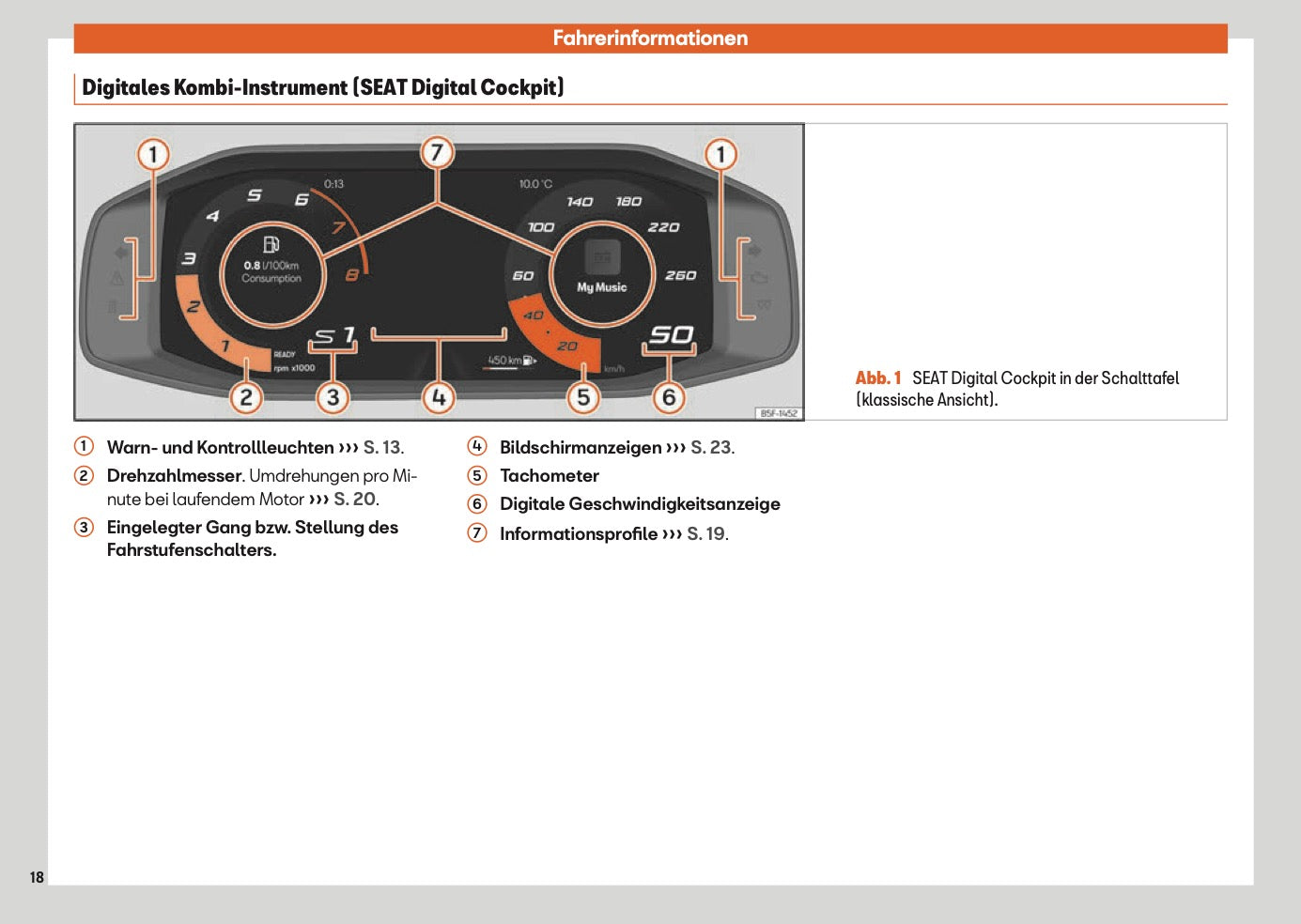Viewport: 1301px width, 924px height.
Task: Click circled callout 6 for digital speed display
Action: pos(669,397)
